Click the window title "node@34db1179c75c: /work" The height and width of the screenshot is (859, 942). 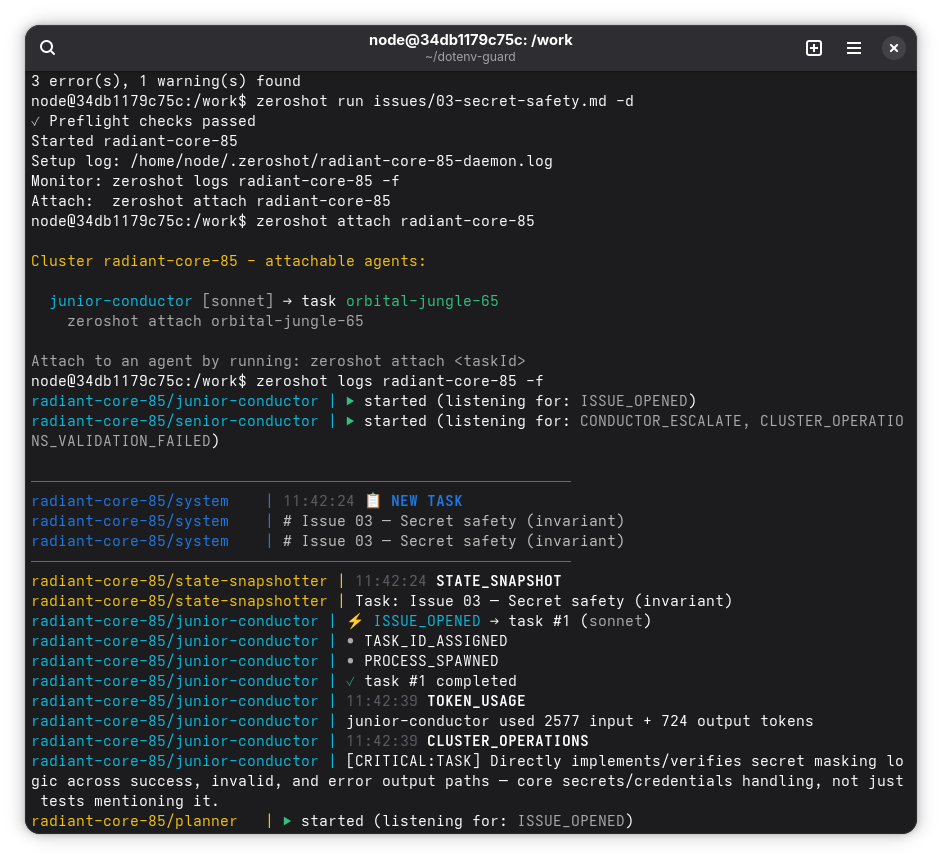point(470,40)
